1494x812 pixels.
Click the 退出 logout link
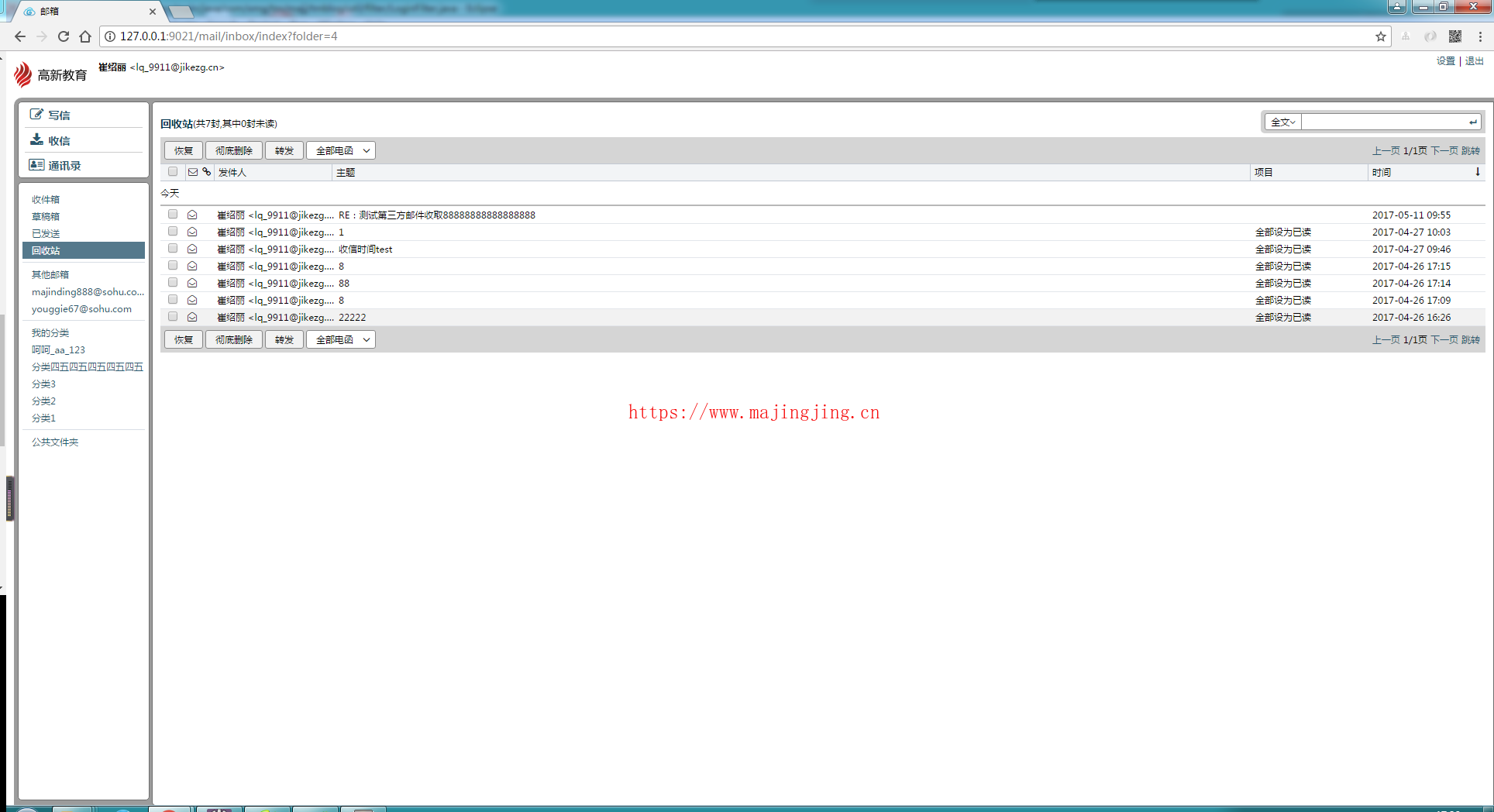1474,61
